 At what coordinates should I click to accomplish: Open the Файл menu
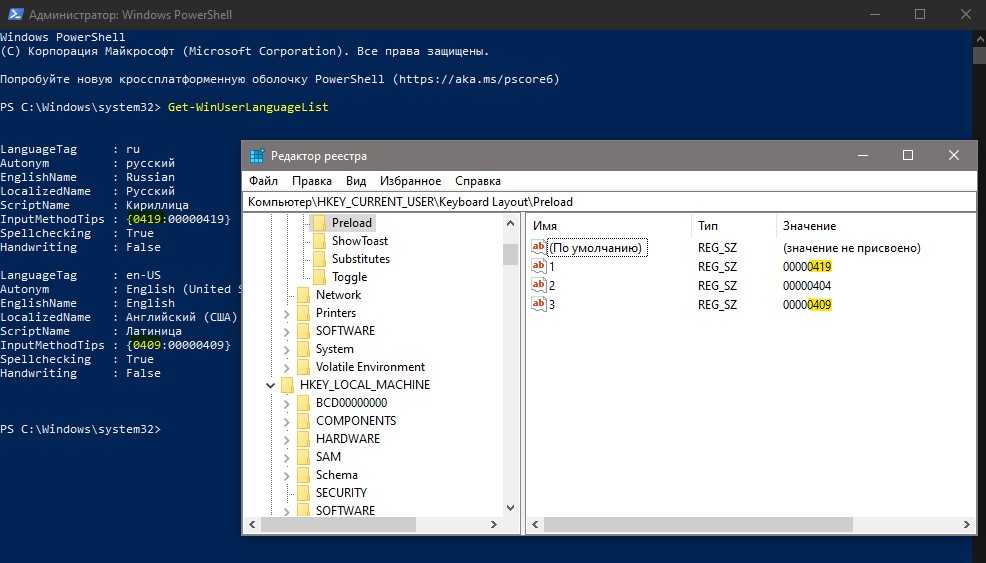263,181
